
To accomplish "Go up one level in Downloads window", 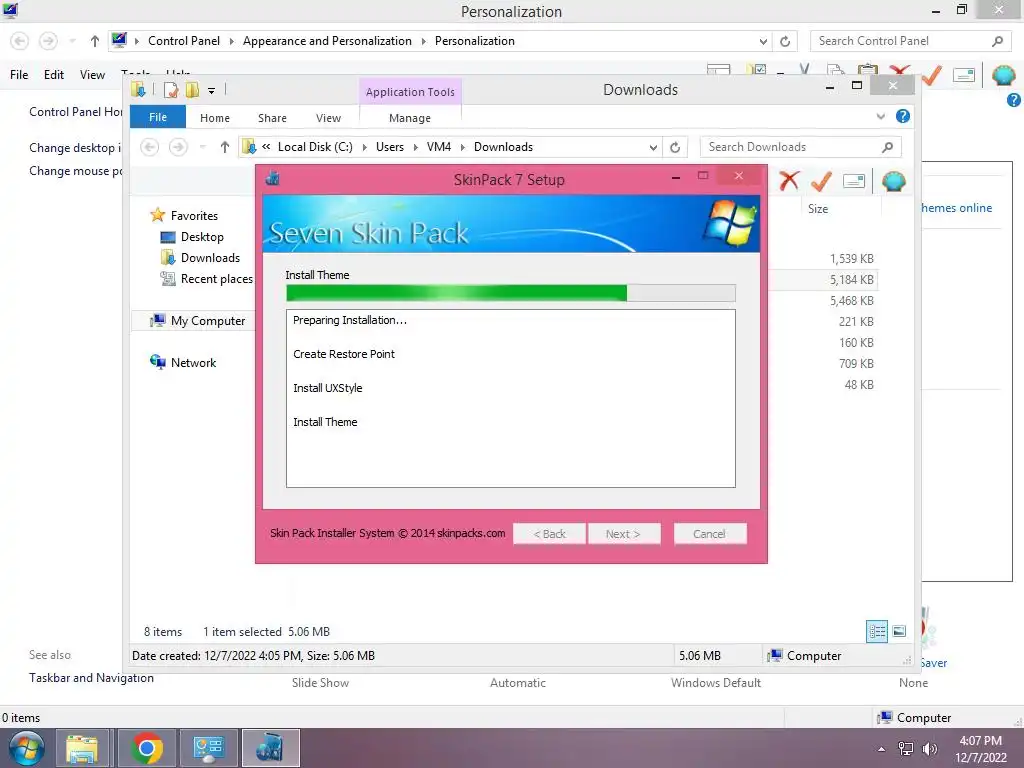I will click(x=225, y=147).
